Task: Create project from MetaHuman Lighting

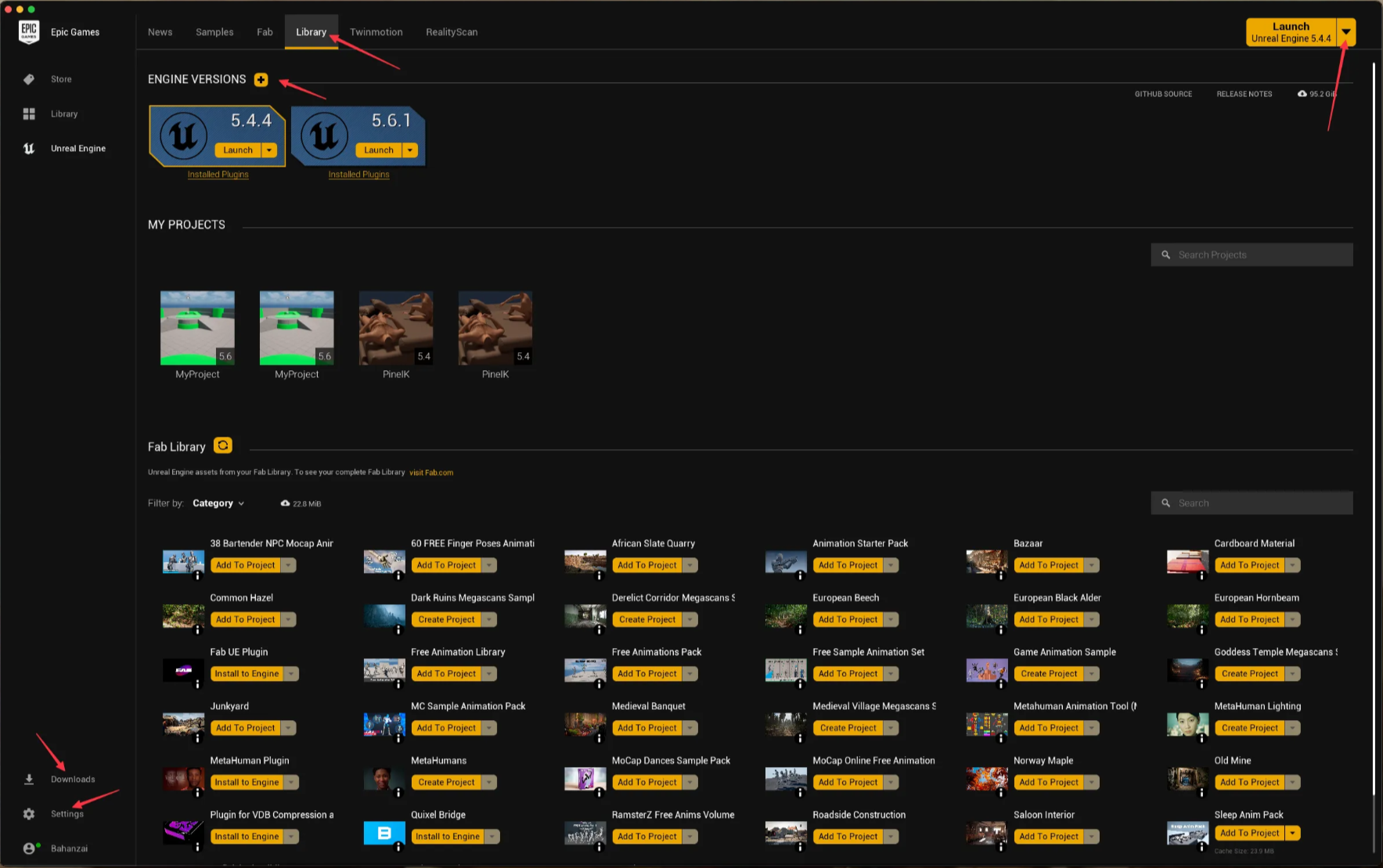Action: pos(1250,729)
